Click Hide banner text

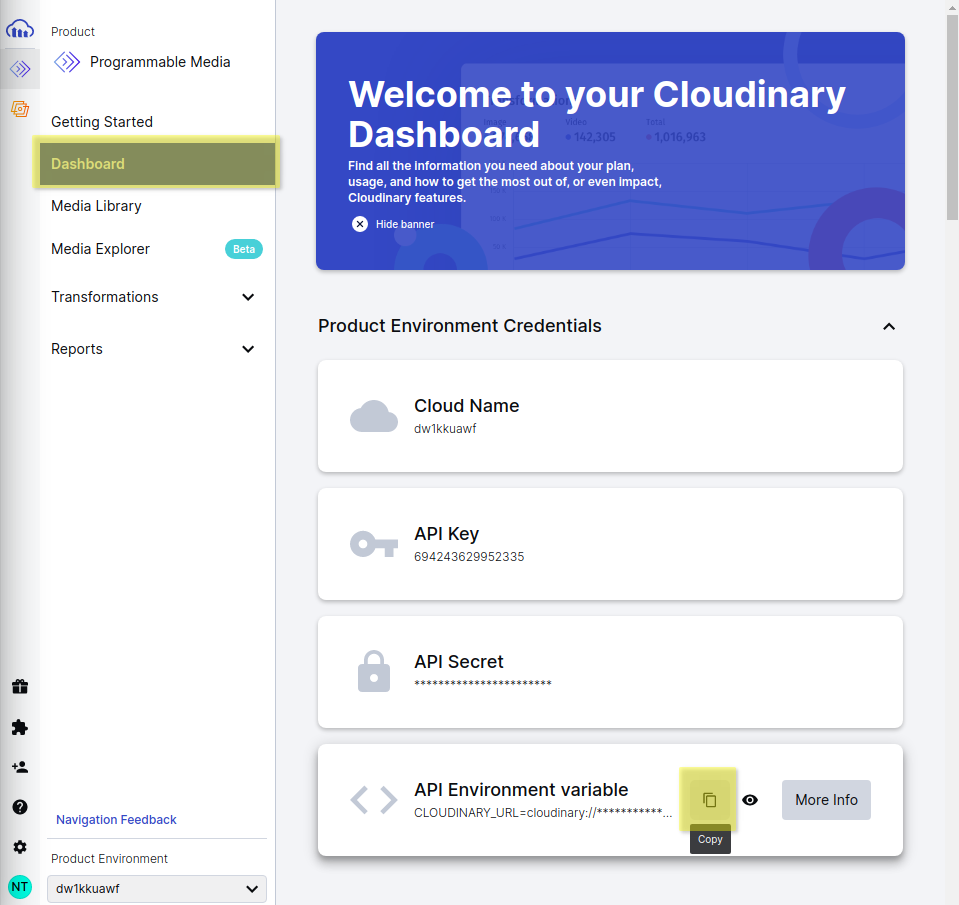coord(405,224)
